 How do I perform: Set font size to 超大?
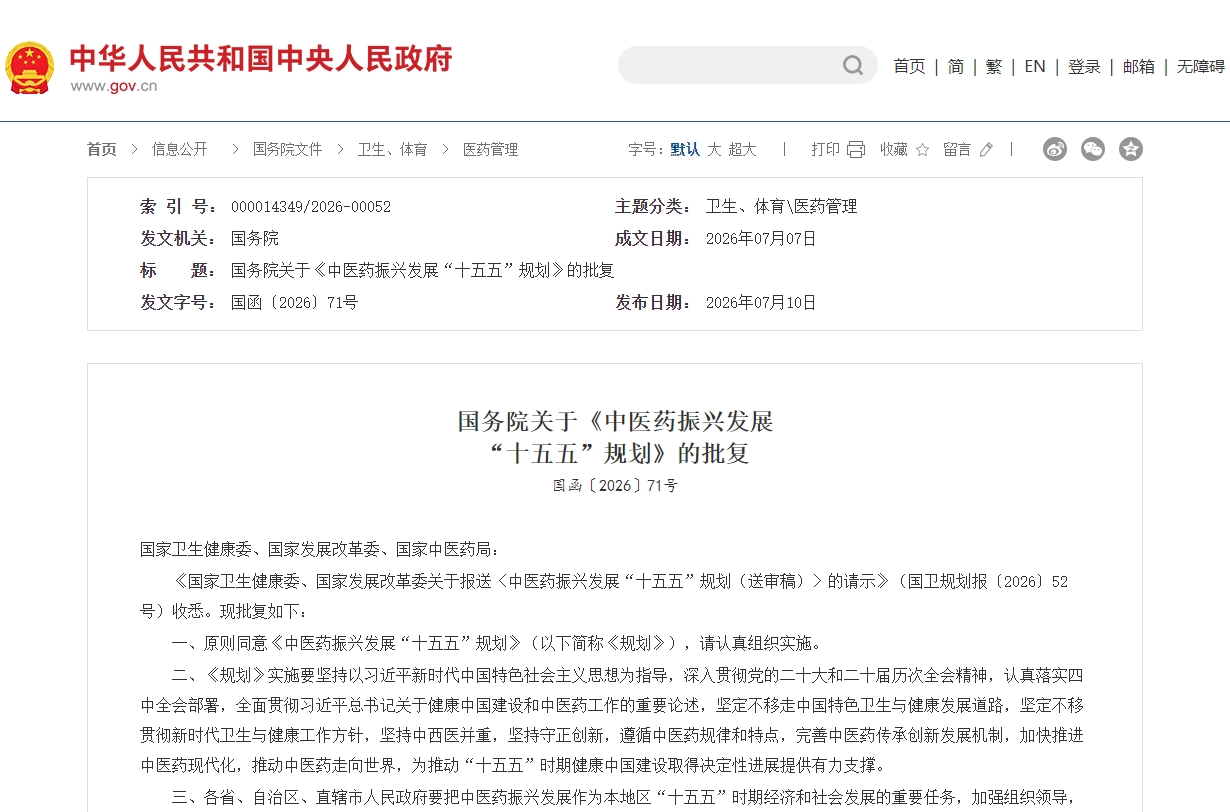tap(742, 150)
